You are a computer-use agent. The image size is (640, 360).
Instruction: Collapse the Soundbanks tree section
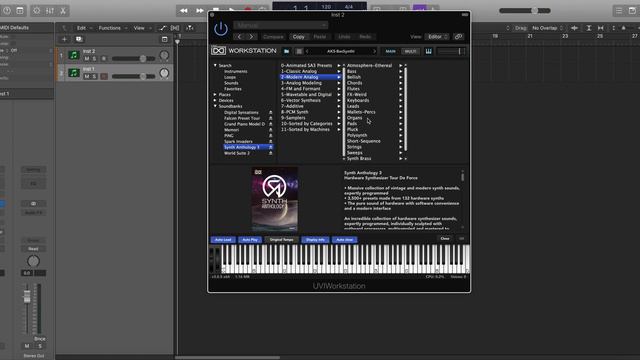point(215,106)
